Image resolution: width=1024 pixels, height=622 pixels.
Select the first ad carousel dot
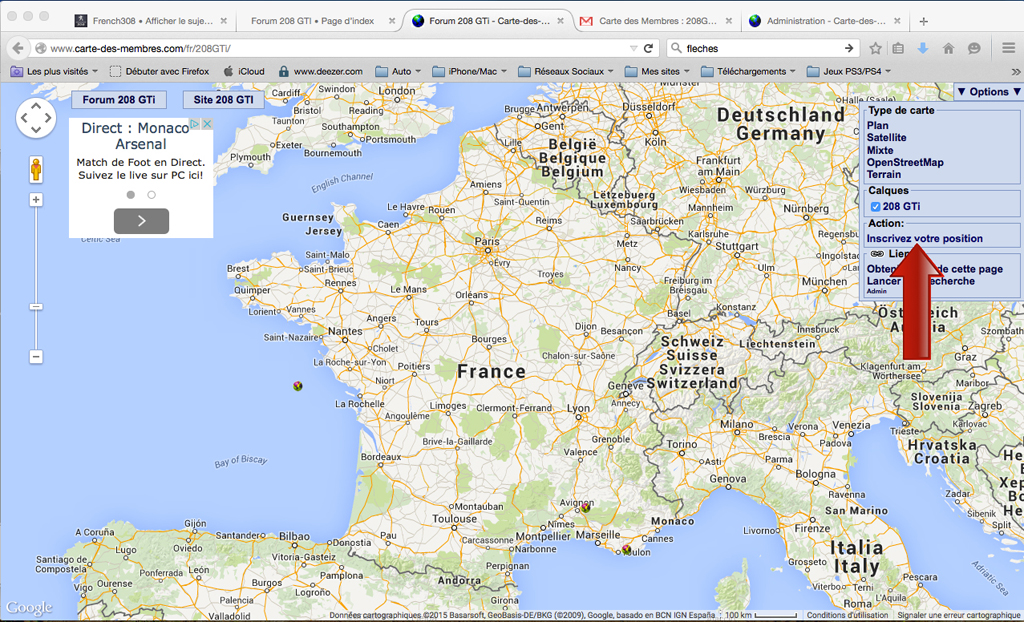[131, 195]
